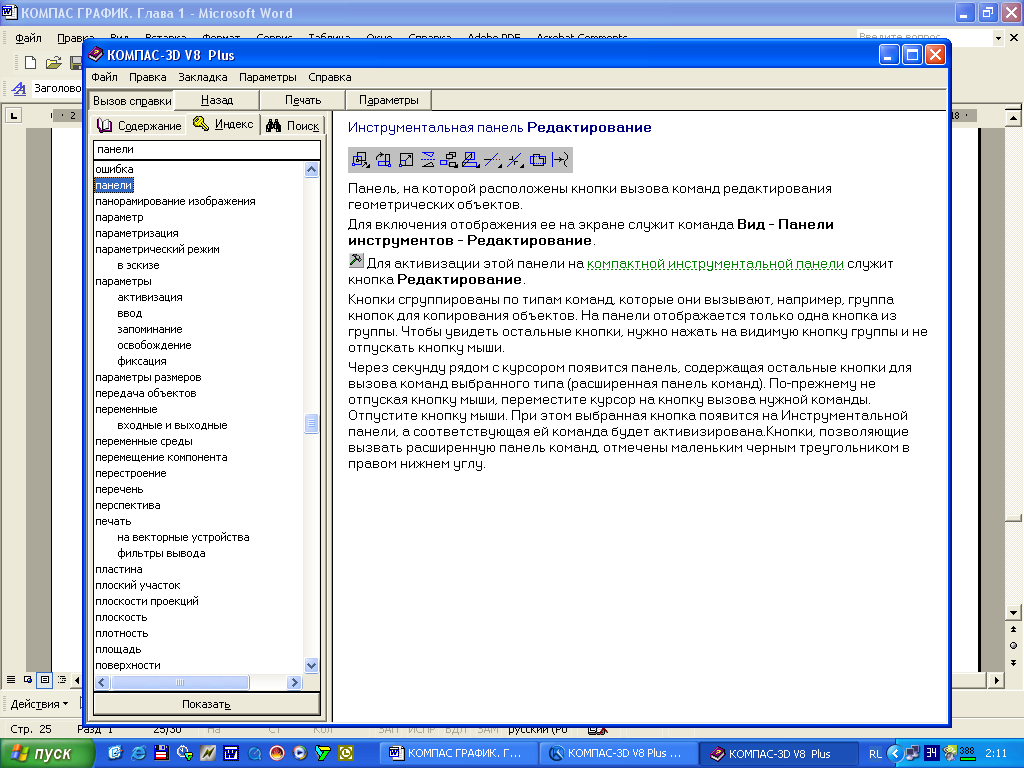Open the Поиск tab with binoculars
This screenshot has width=1024, height=768.
coord(293,125)
